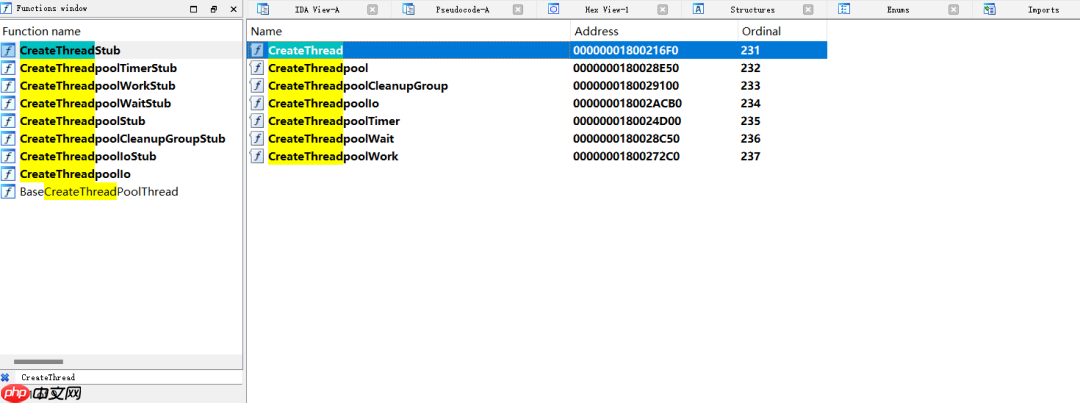Click ordinal value 234
Viewport: 1080px width, 403px height.
point(751,103)
